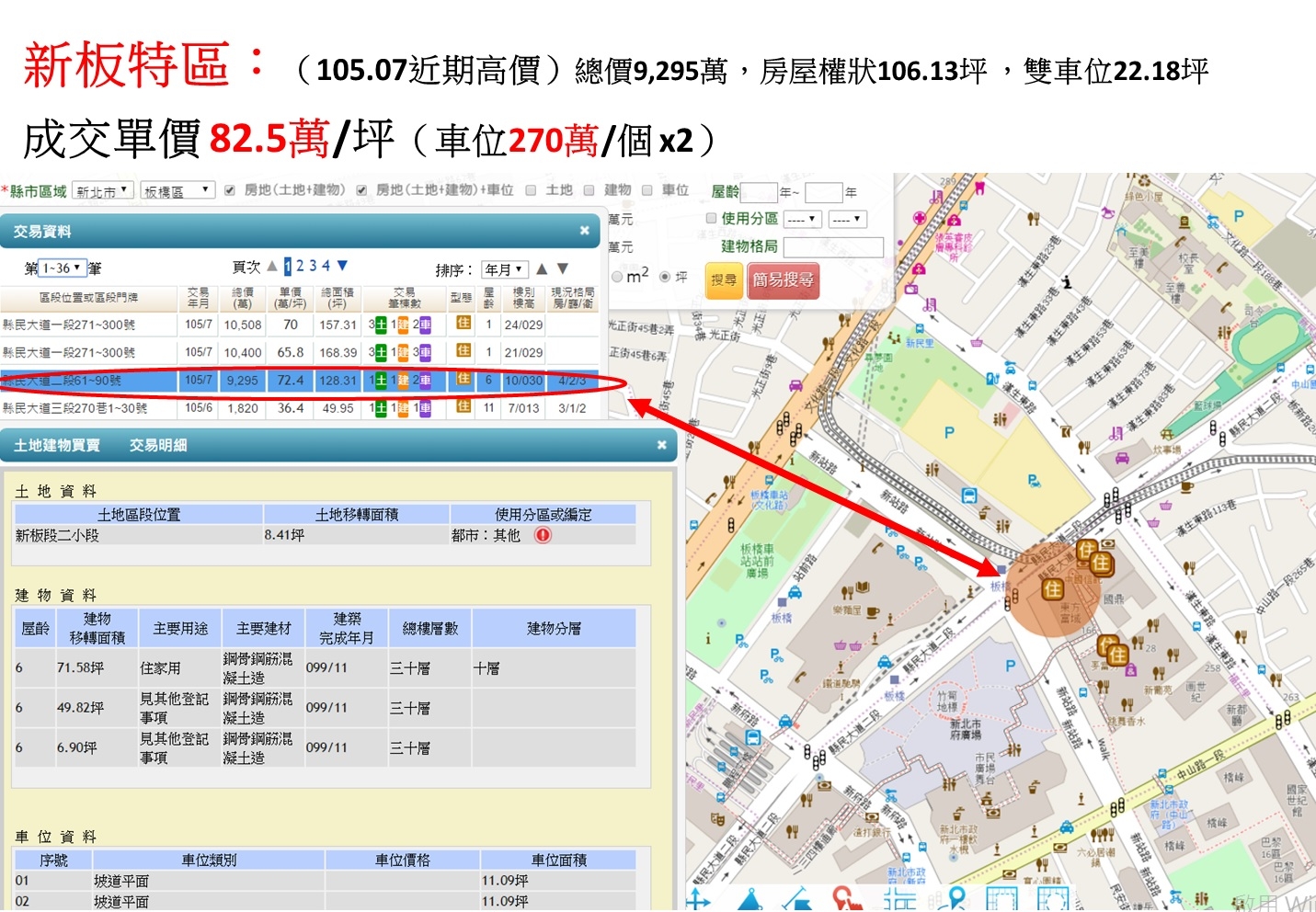Open the first 使用分區 dropdown

point(802,220)
